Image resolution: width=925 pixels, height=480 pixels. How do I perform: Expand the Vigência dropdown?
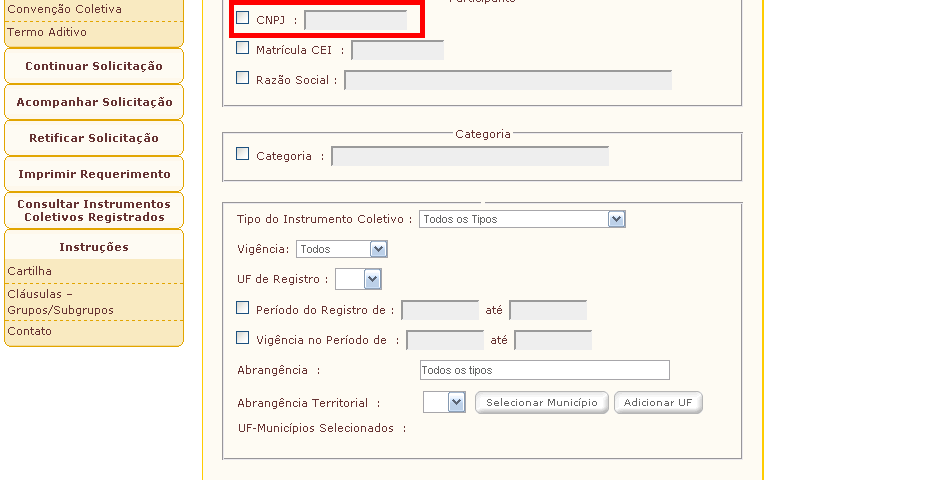click(342, 249)
